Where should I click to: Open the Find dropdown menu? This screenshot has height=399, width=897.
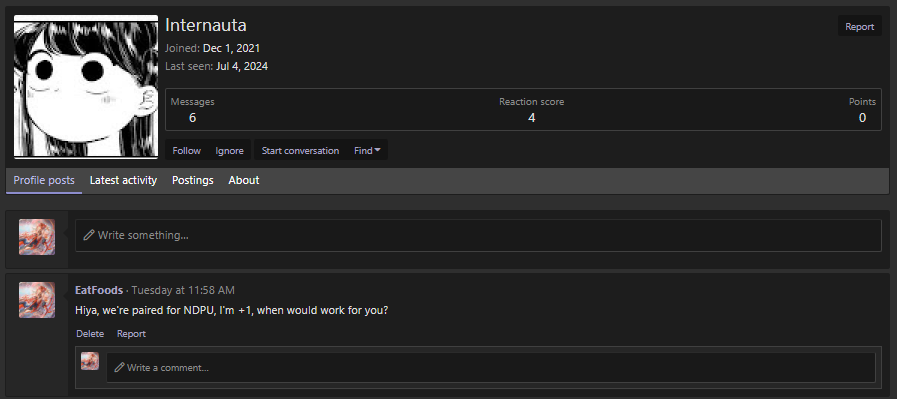(367, 151)
